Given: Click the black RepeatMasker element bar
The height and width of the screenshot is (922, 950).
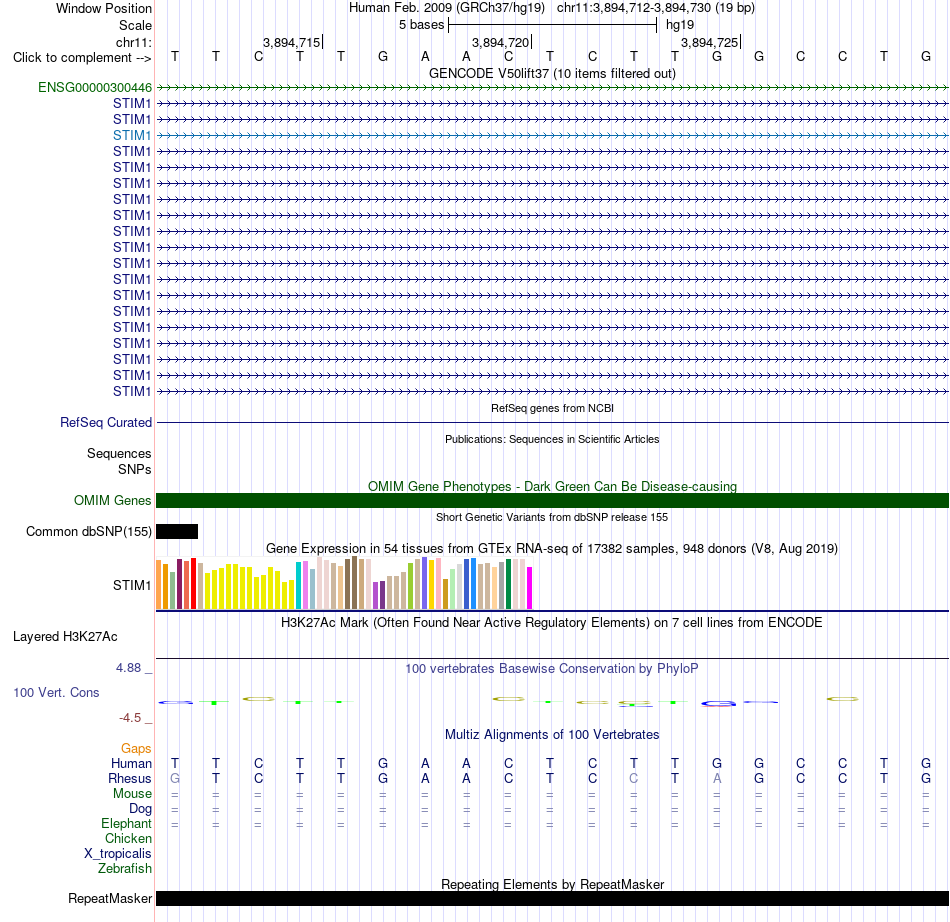Looking at the screenshot, I should coord(552,898).
